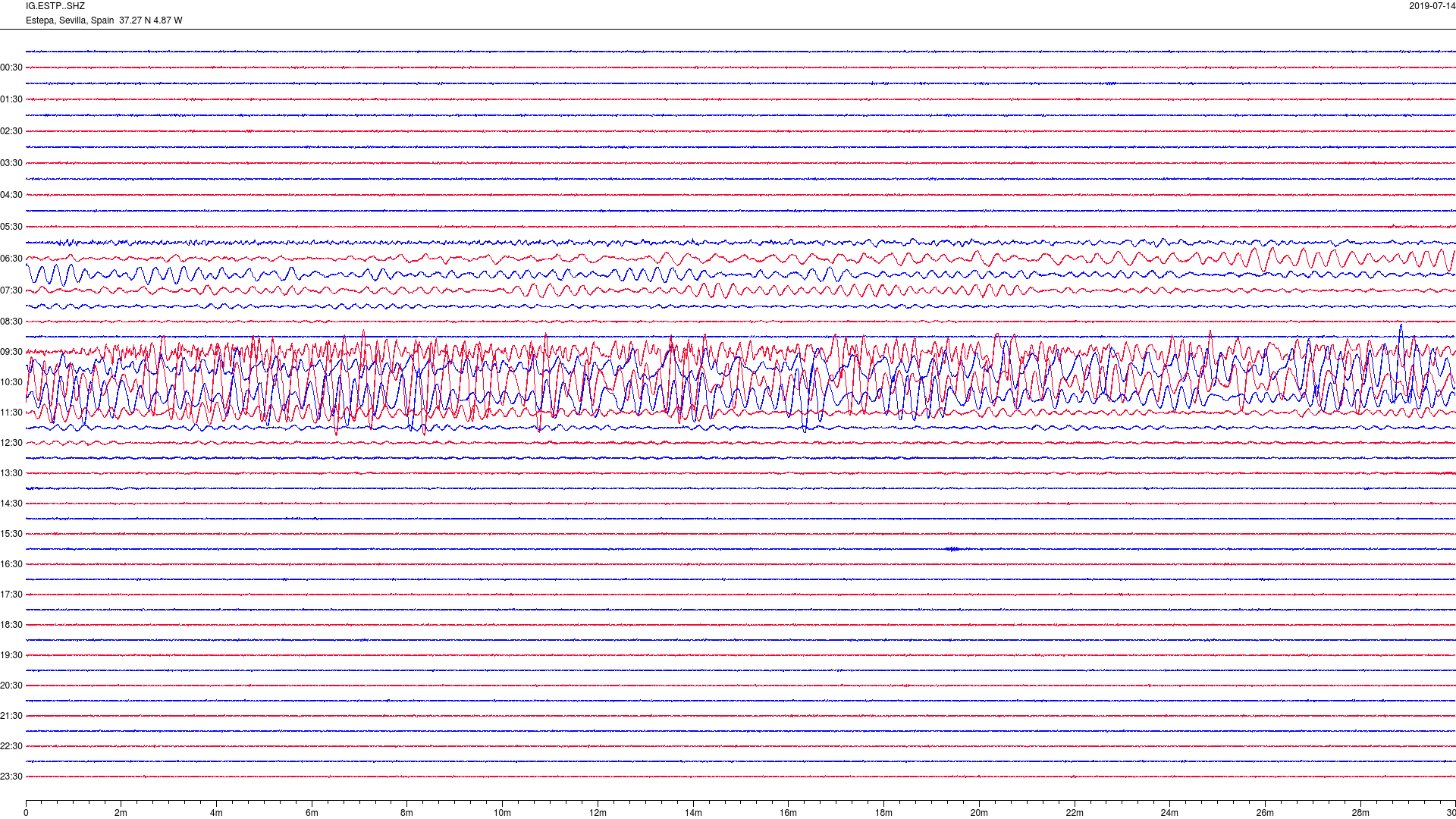Select the 13:30 time label
Screen dimensions: 1456x819
point(11,473)
